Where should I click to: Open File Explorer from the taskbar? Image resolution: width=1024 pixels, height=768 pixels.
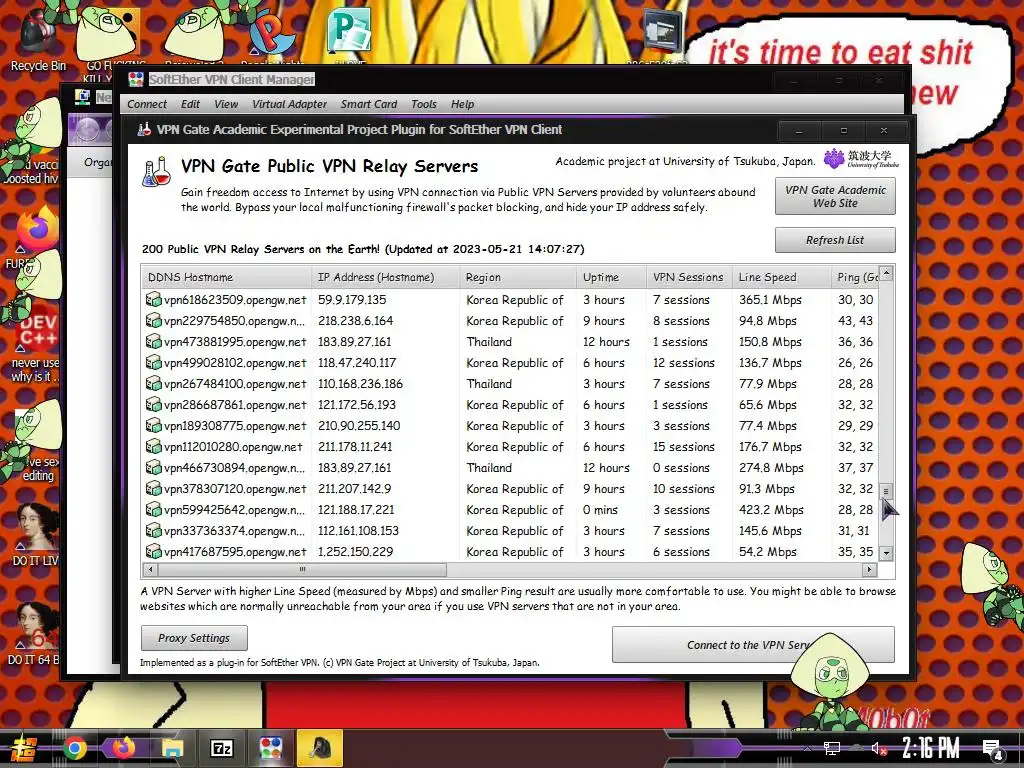tap(172, 748)
